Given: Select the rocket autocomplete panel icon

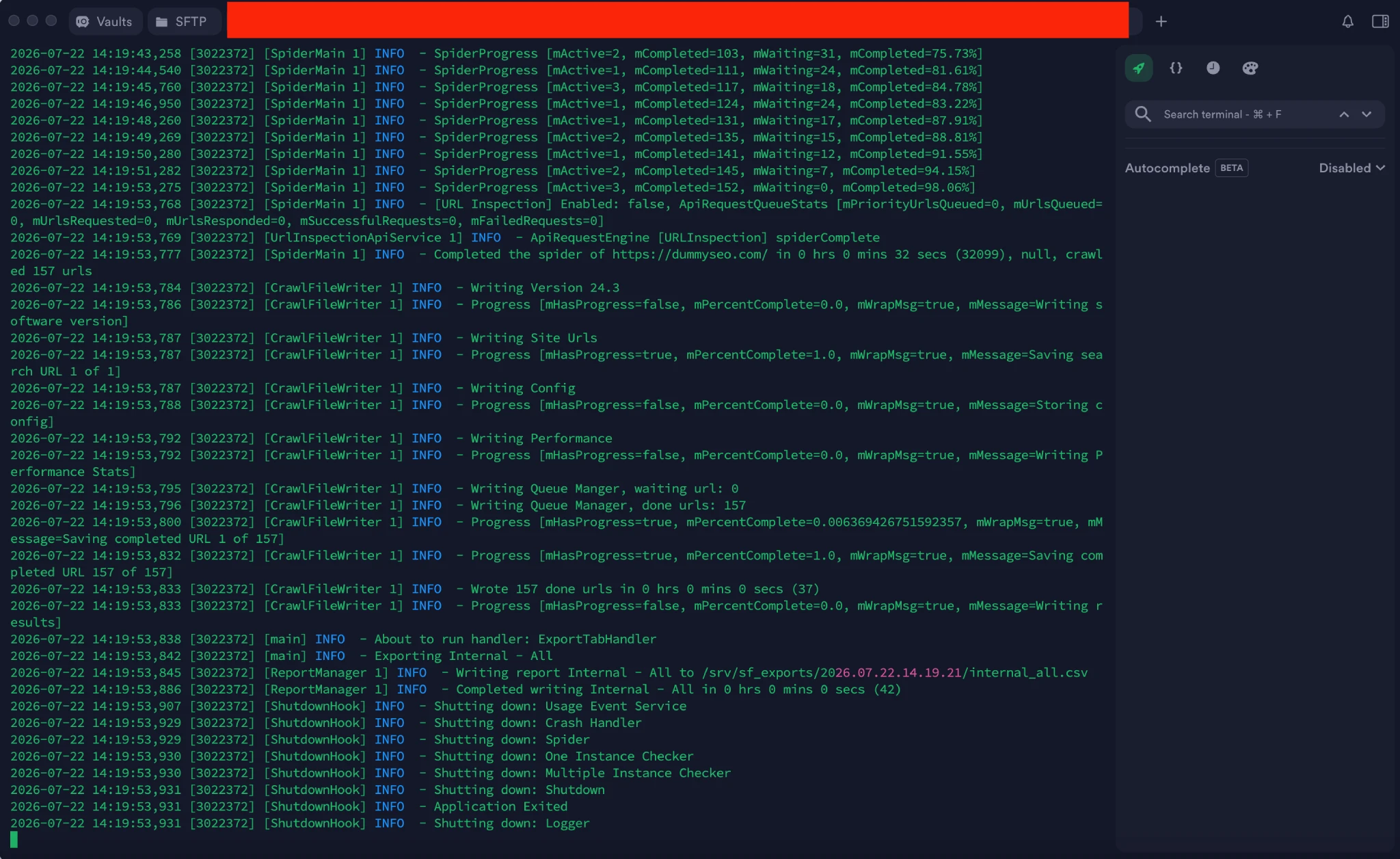Looking at the screenshot, I should (1139, 68).
